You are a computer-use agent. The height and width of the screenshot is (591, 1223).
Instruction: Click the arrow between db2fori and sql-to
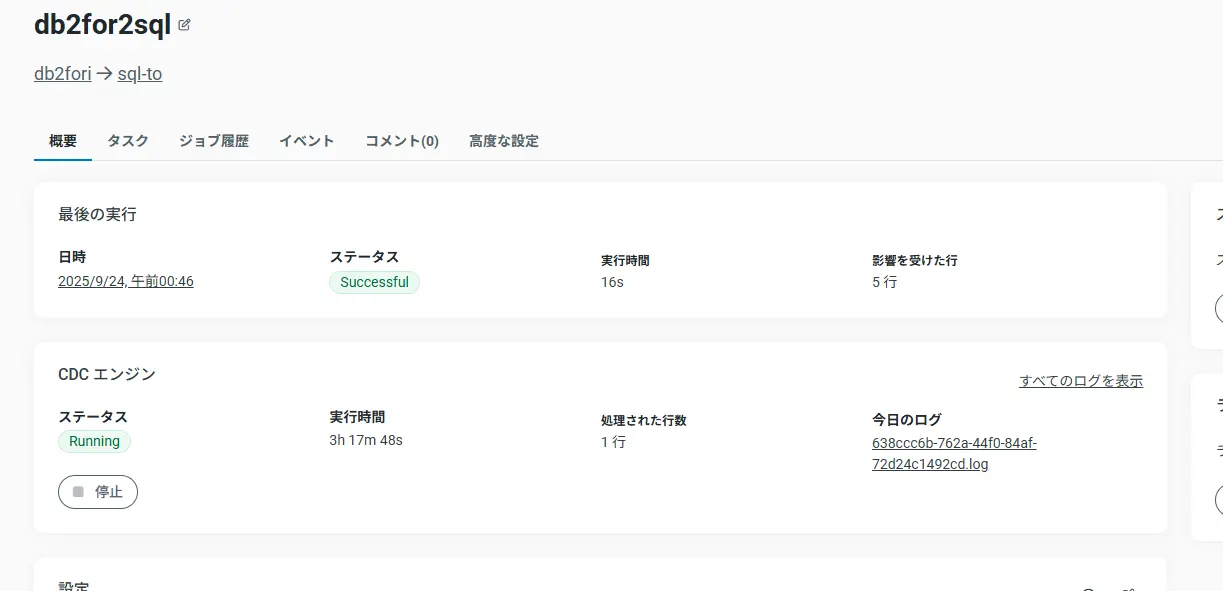pos(104,74)
